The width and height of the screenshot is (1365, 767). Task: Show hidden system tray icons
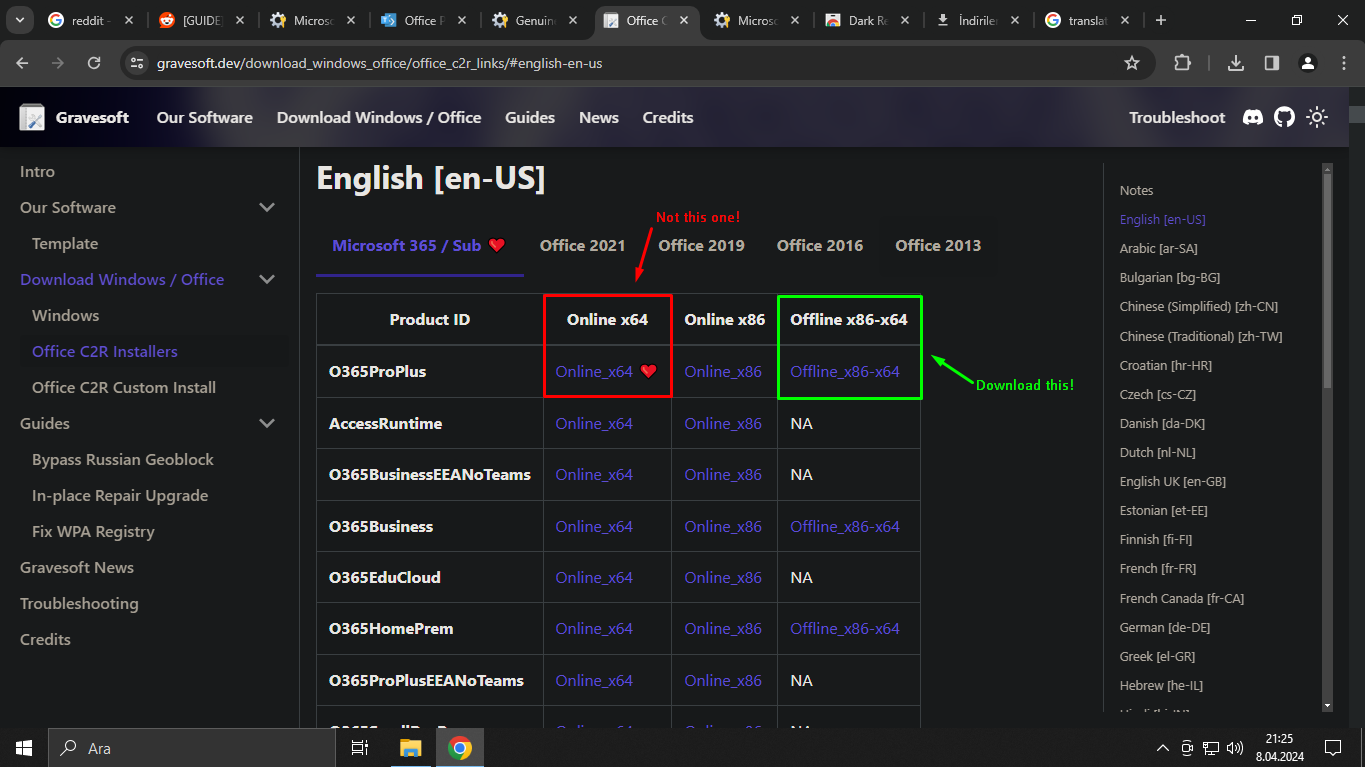click(x=1162, y=747)
